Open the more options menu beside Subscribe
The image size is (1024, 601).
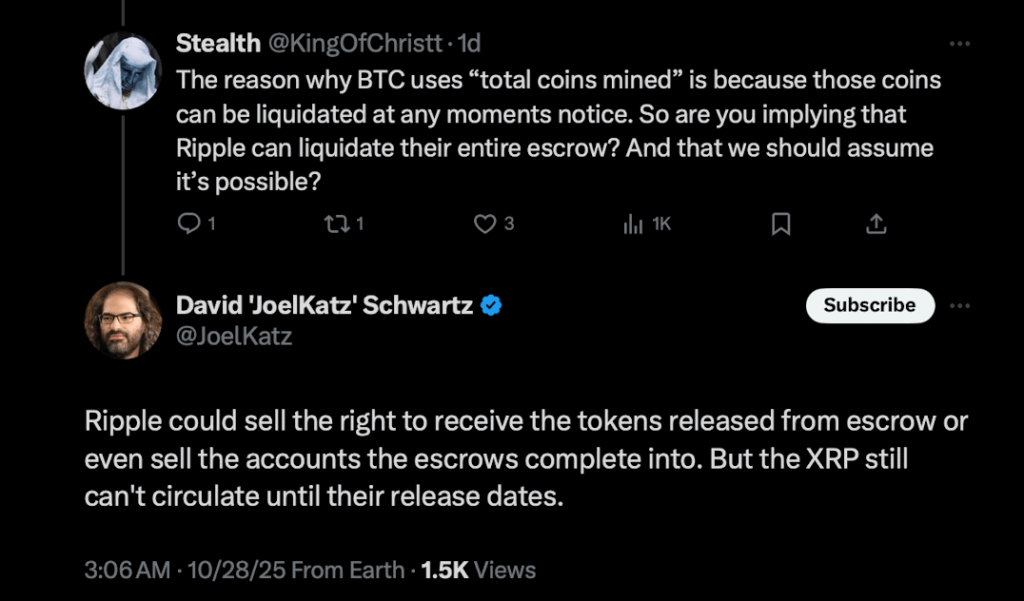click(x=959, y=305)
